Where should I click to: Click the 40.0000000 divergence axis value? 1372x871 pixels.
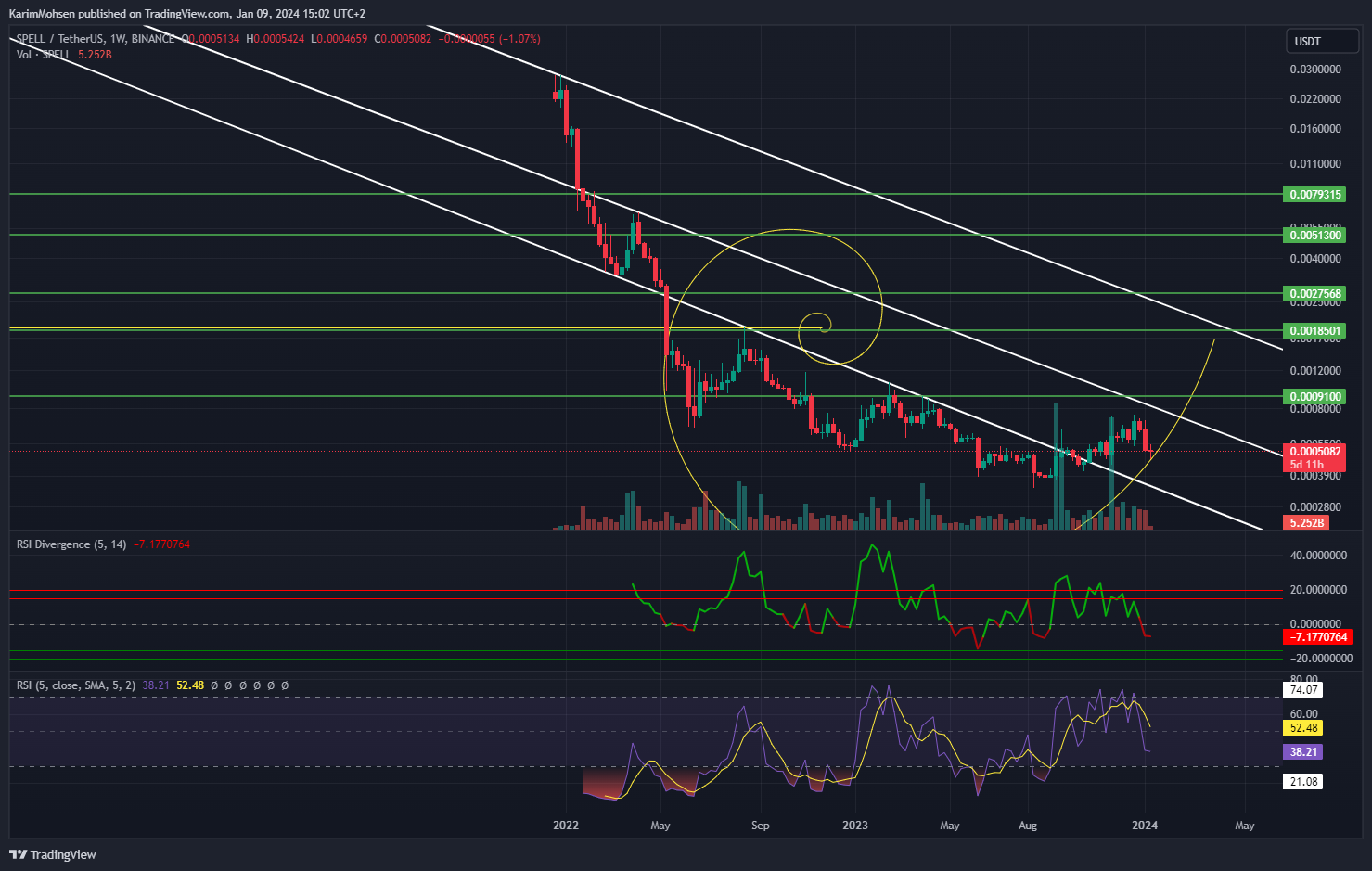(x=1318, y=556)
